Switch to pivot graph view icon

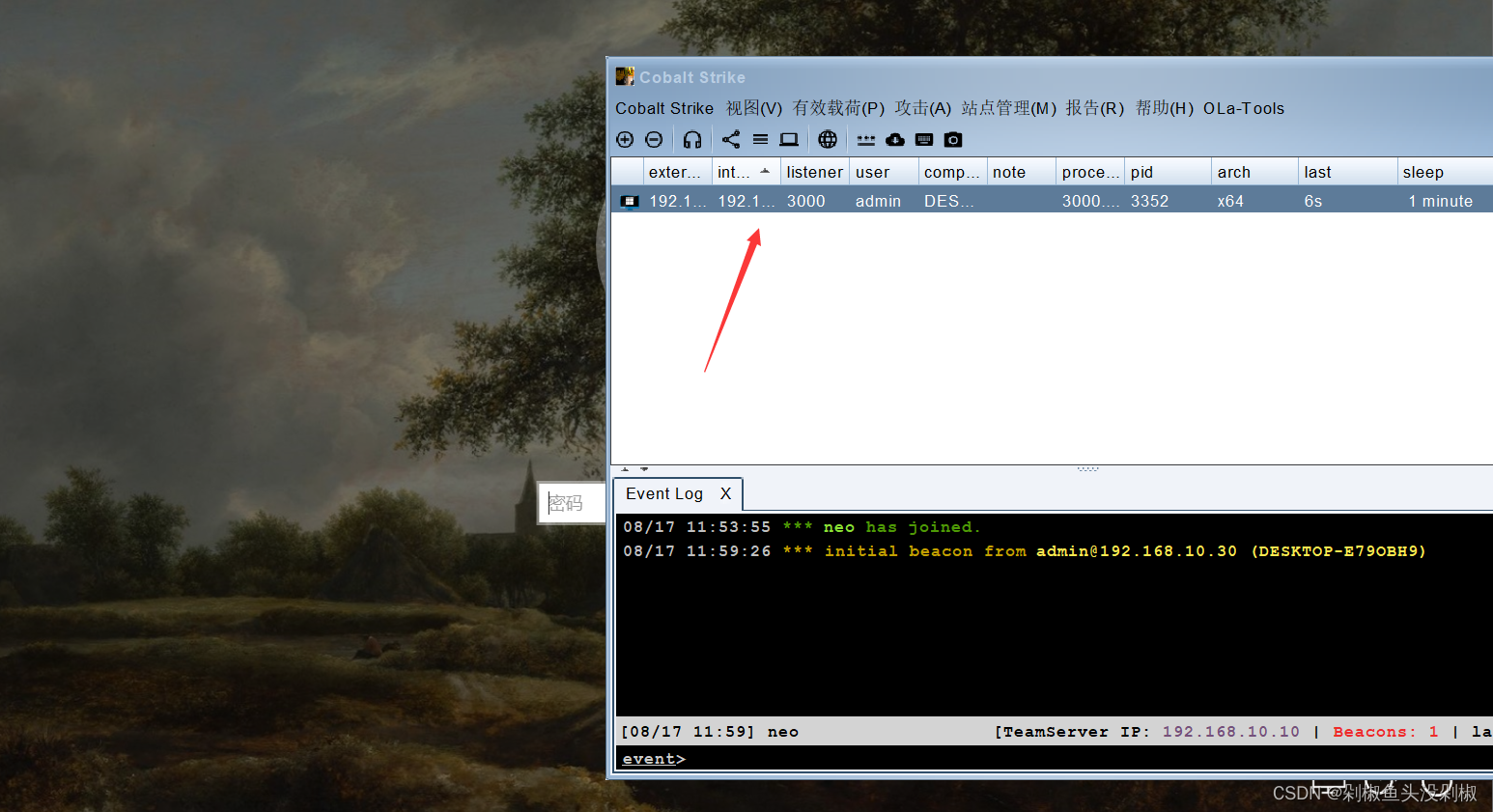click(731, 140)
